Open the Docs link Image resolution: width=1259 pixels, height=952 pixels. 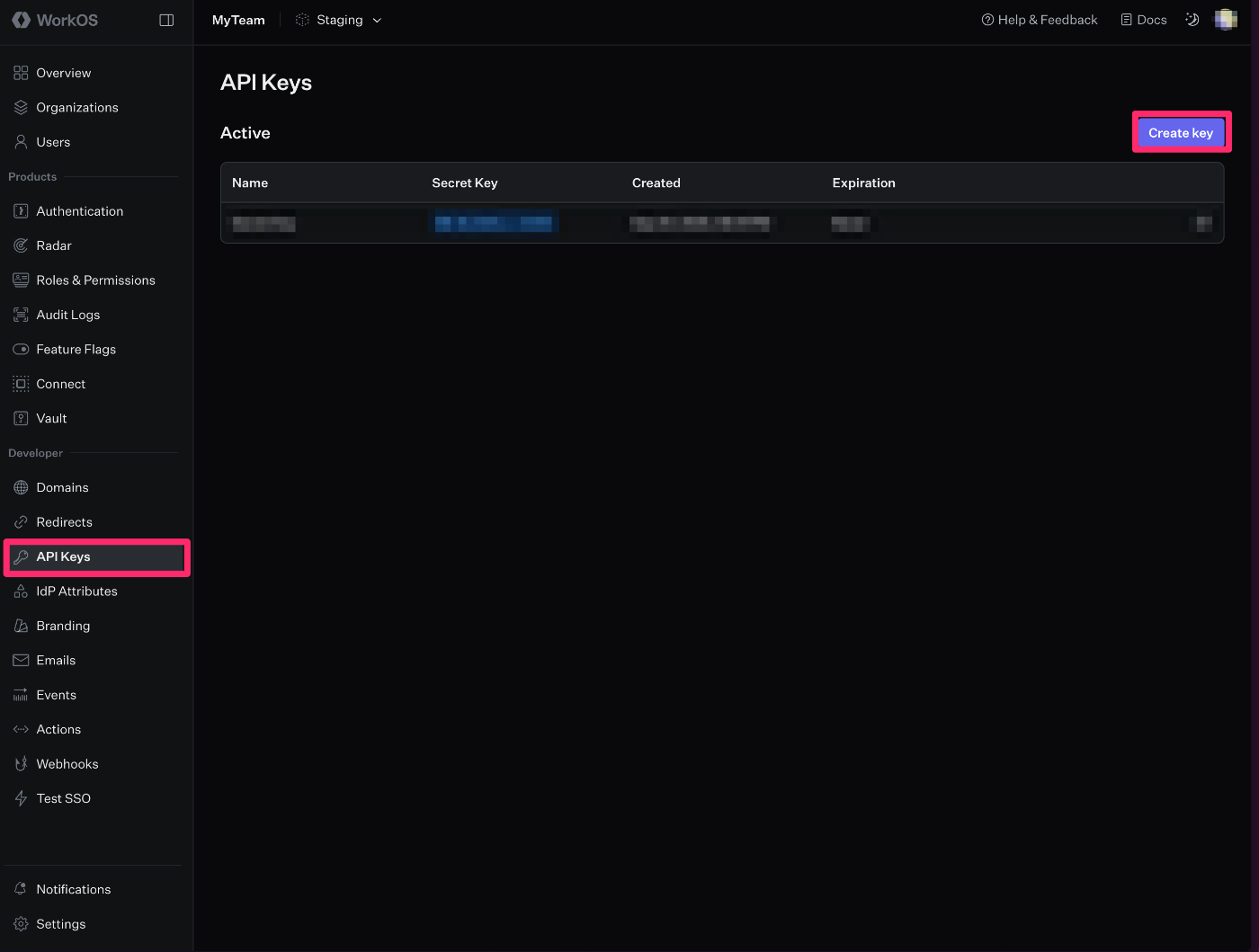[1142, 19]
